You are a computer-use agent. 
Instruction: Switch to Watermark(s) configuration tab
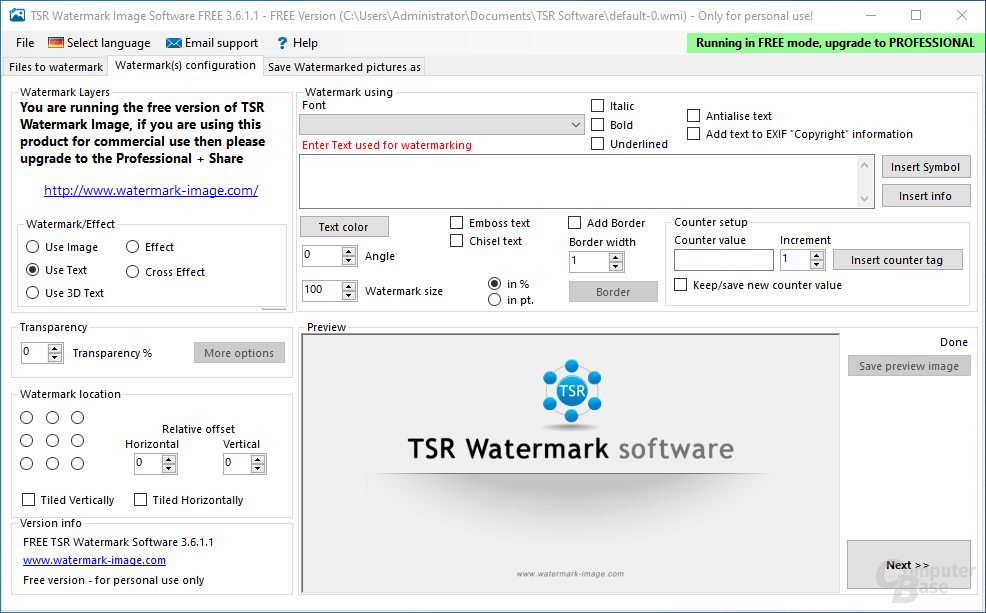coord(186,65)
